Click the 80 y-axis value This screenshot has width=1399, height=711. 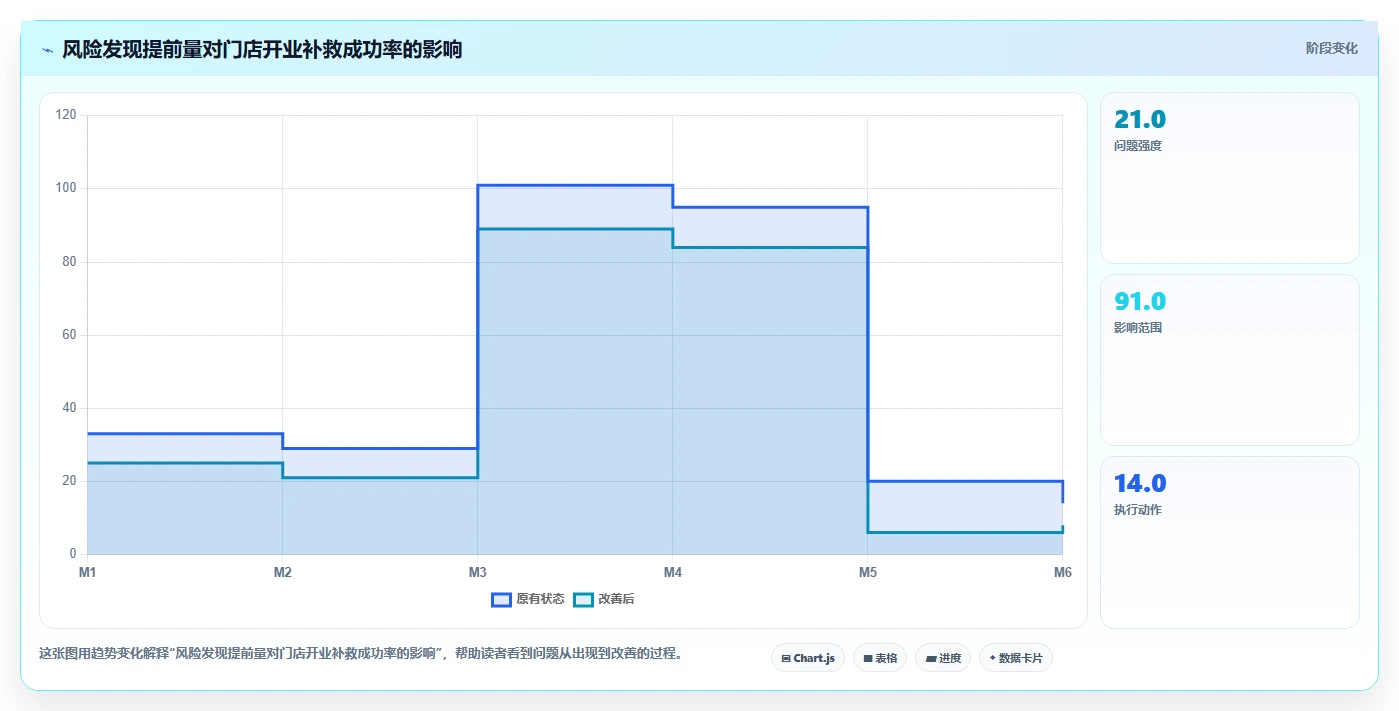69,262
